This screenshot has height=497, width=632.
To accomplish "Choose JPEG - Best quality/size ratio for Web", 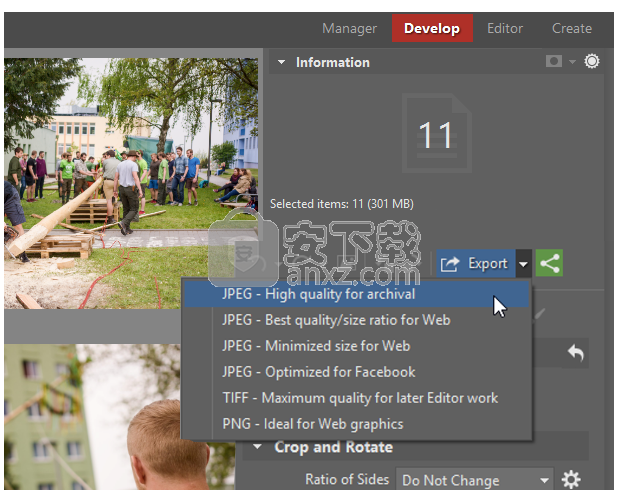I will pyautogui.click(x=356, y=320).
